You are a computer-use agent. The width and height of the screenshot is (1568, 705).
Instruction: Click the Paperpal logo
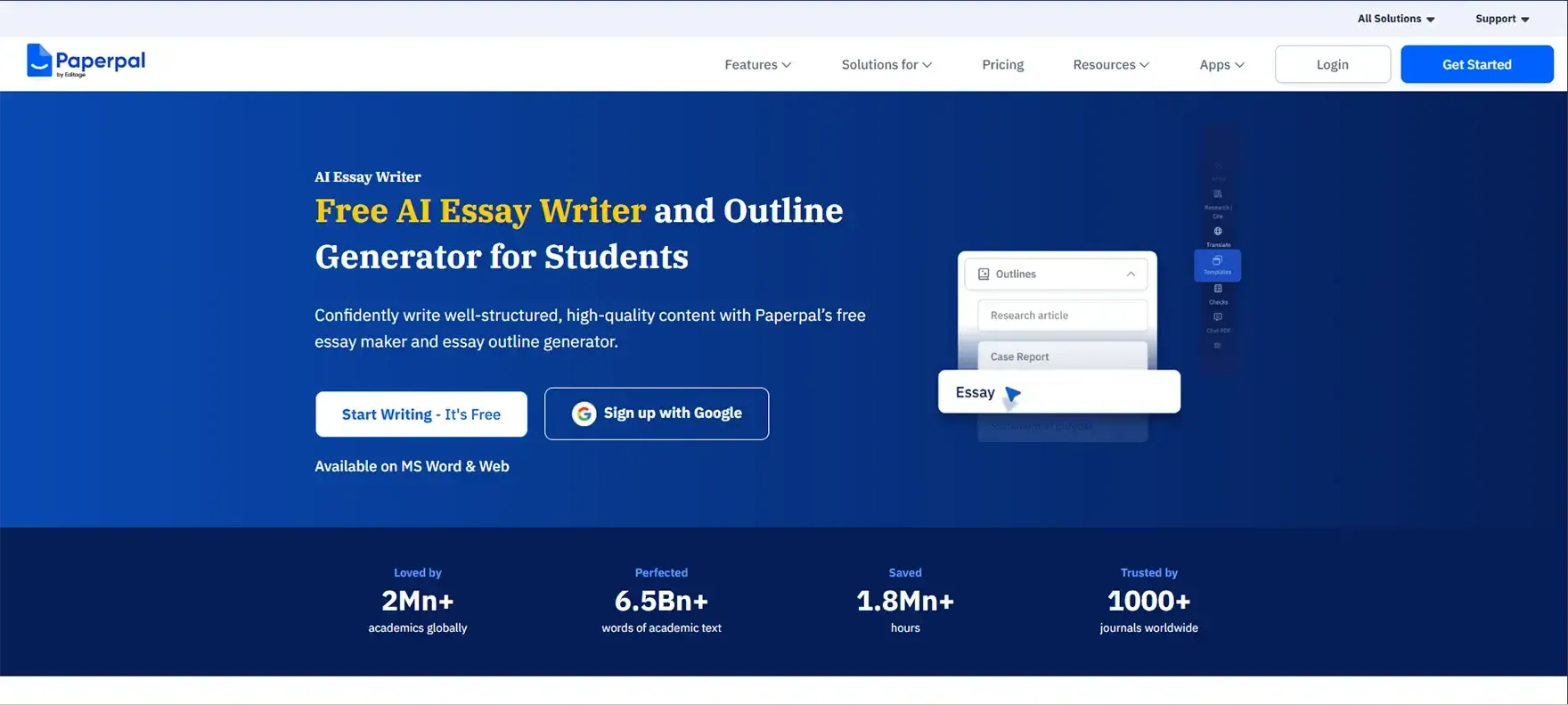86,61
